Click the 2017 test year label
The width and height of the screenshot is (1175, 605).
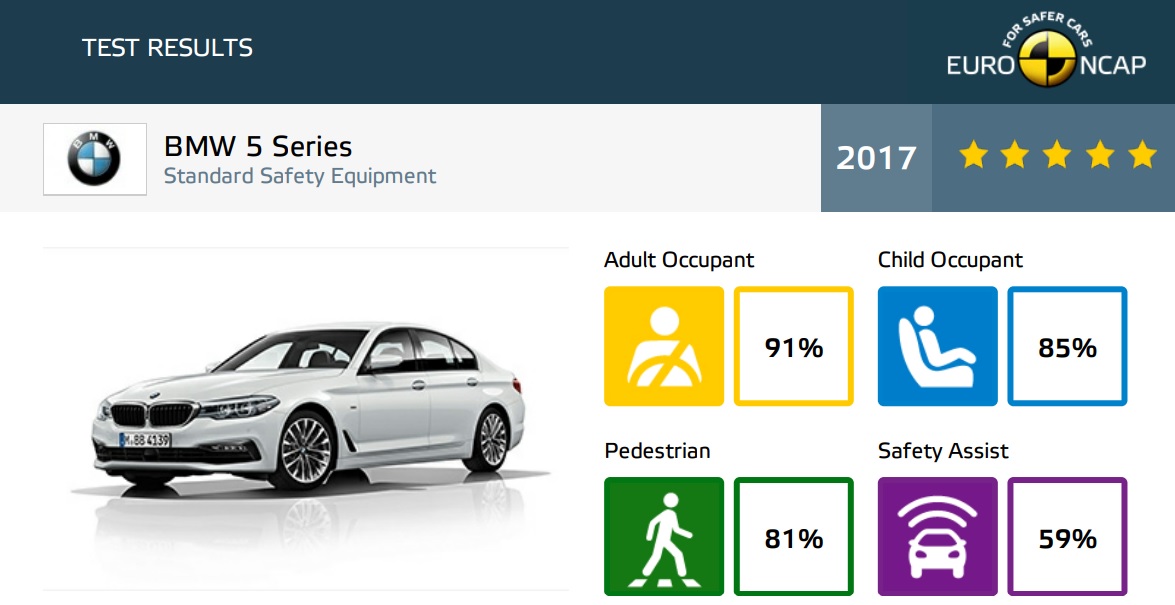[x=876, y=158]
